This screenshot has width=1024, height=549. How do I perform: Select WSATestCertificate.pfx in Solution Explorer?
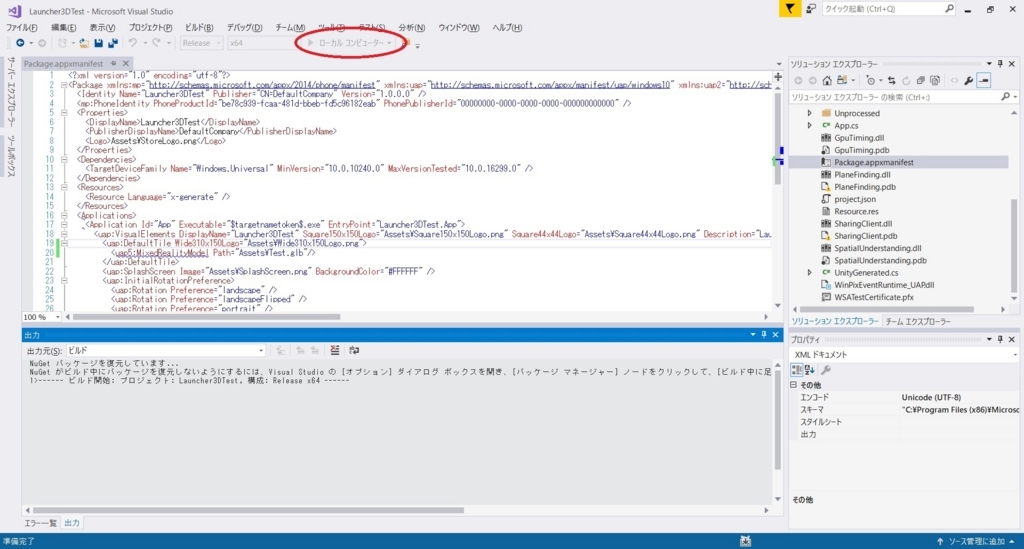click(874, 297)
